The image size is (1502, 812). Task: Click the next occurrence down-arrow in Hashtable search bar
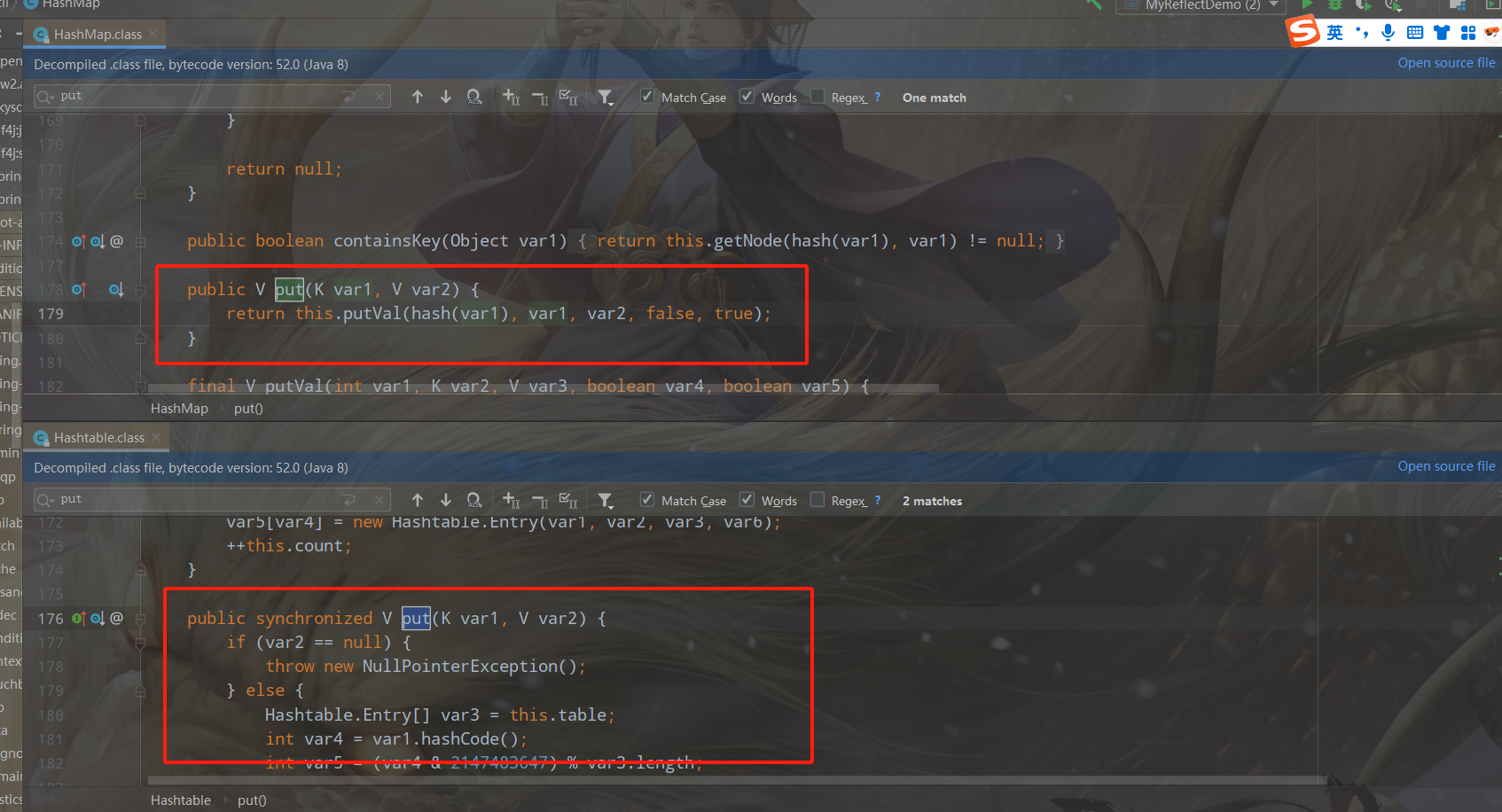click(446, 500)
